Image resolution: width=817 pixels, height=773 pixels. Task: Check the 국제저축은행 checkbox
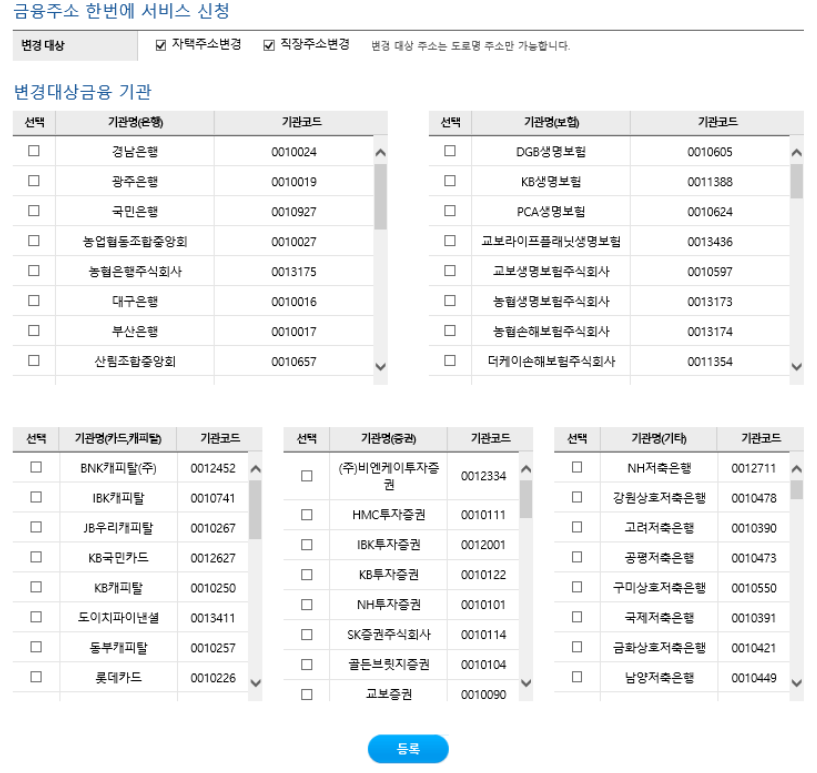point(577,617)
